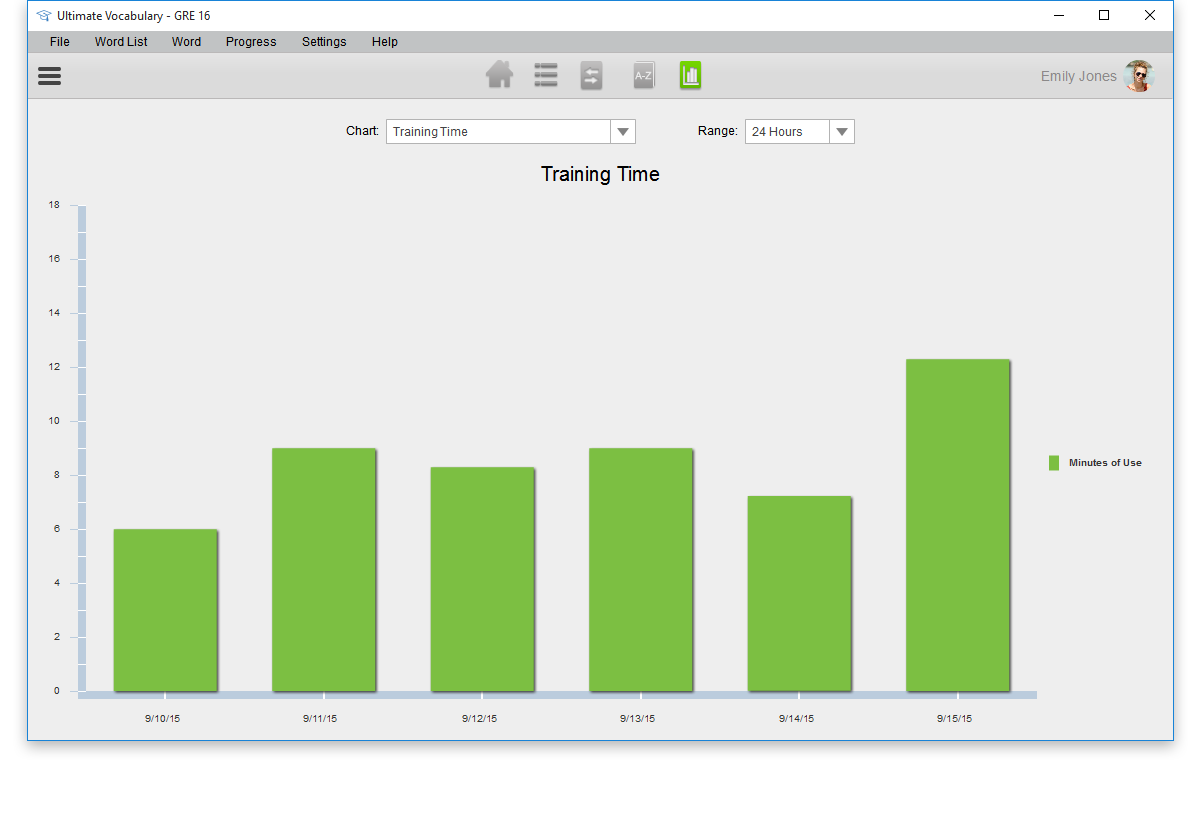
Task: Open the Progress menu
Action: coord(251,42)
